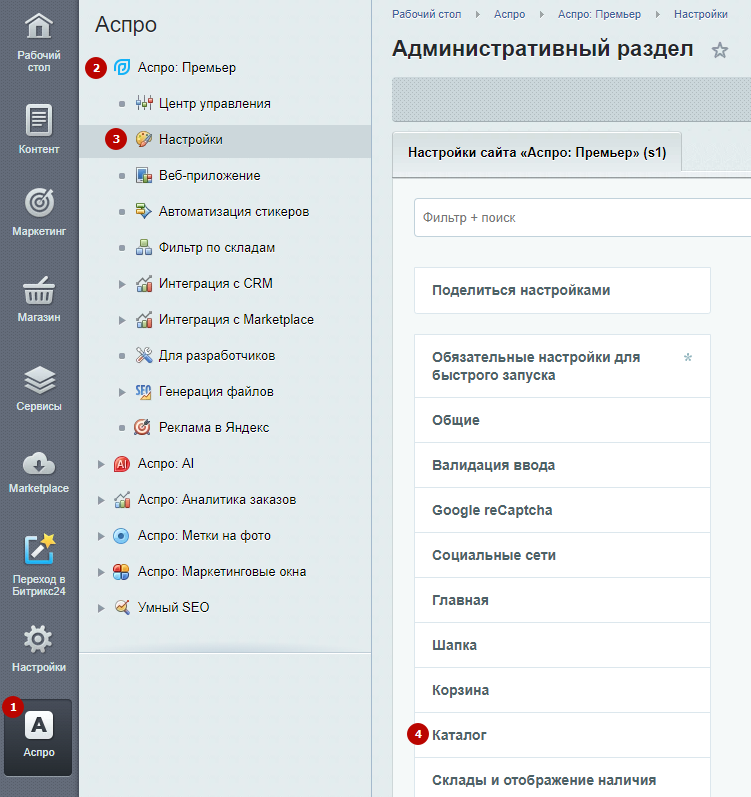751x797 pixels.
Task: Open the Сервисы layers icon
Action: point(39,380)
